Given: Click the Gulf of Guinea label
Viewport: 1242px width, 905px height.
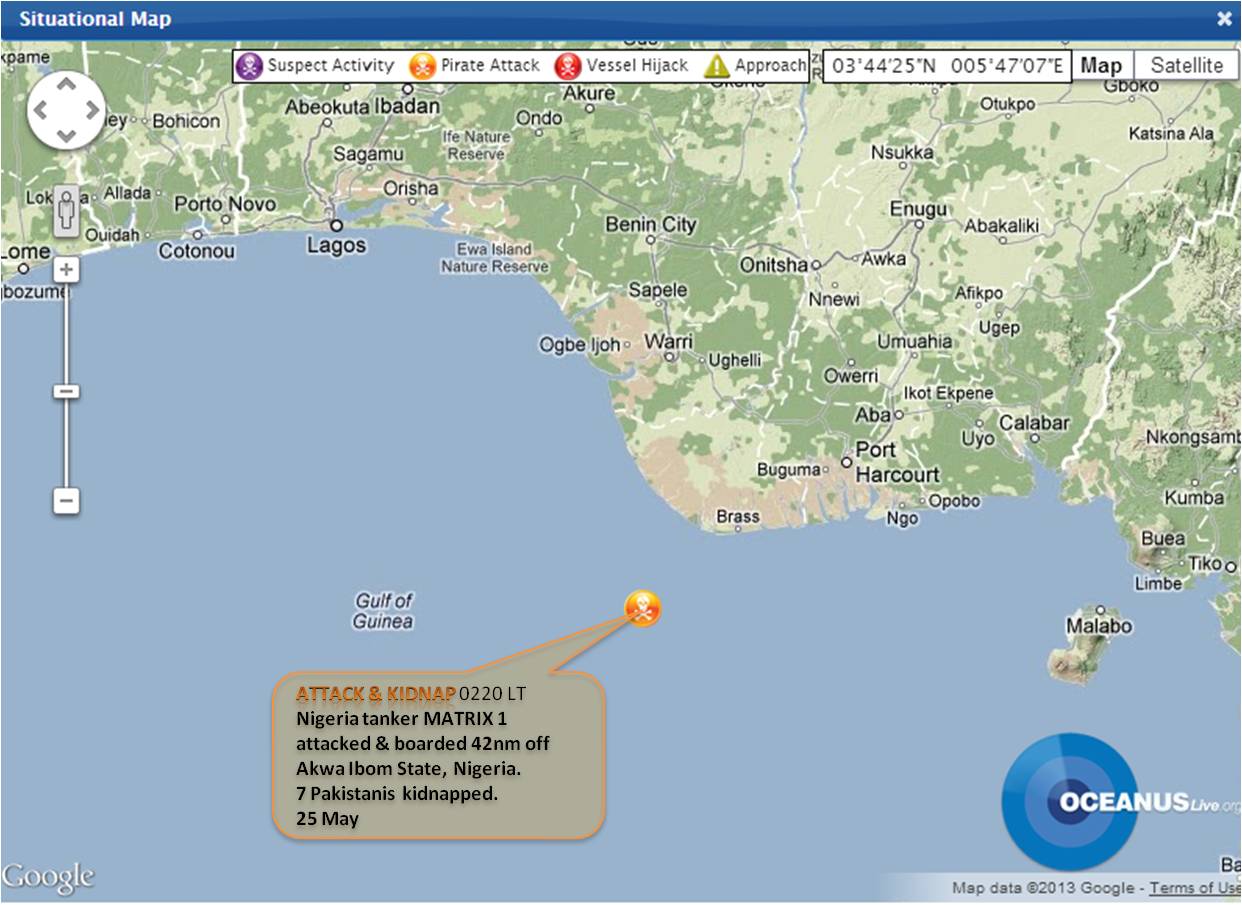Looking at the screenshot, I should click(383, 611).
